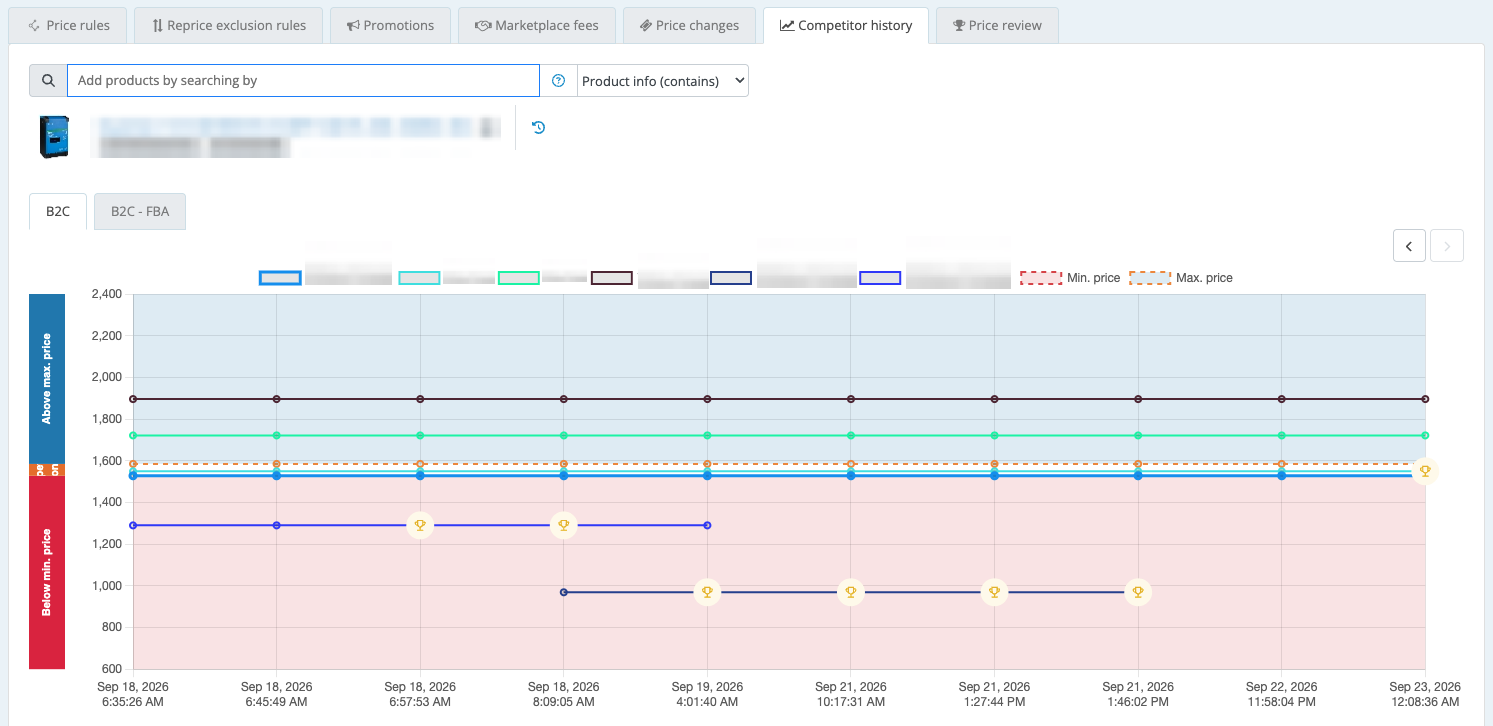Click the product thumbnail image
1493x726 pixels.
(x=54, y=137)
